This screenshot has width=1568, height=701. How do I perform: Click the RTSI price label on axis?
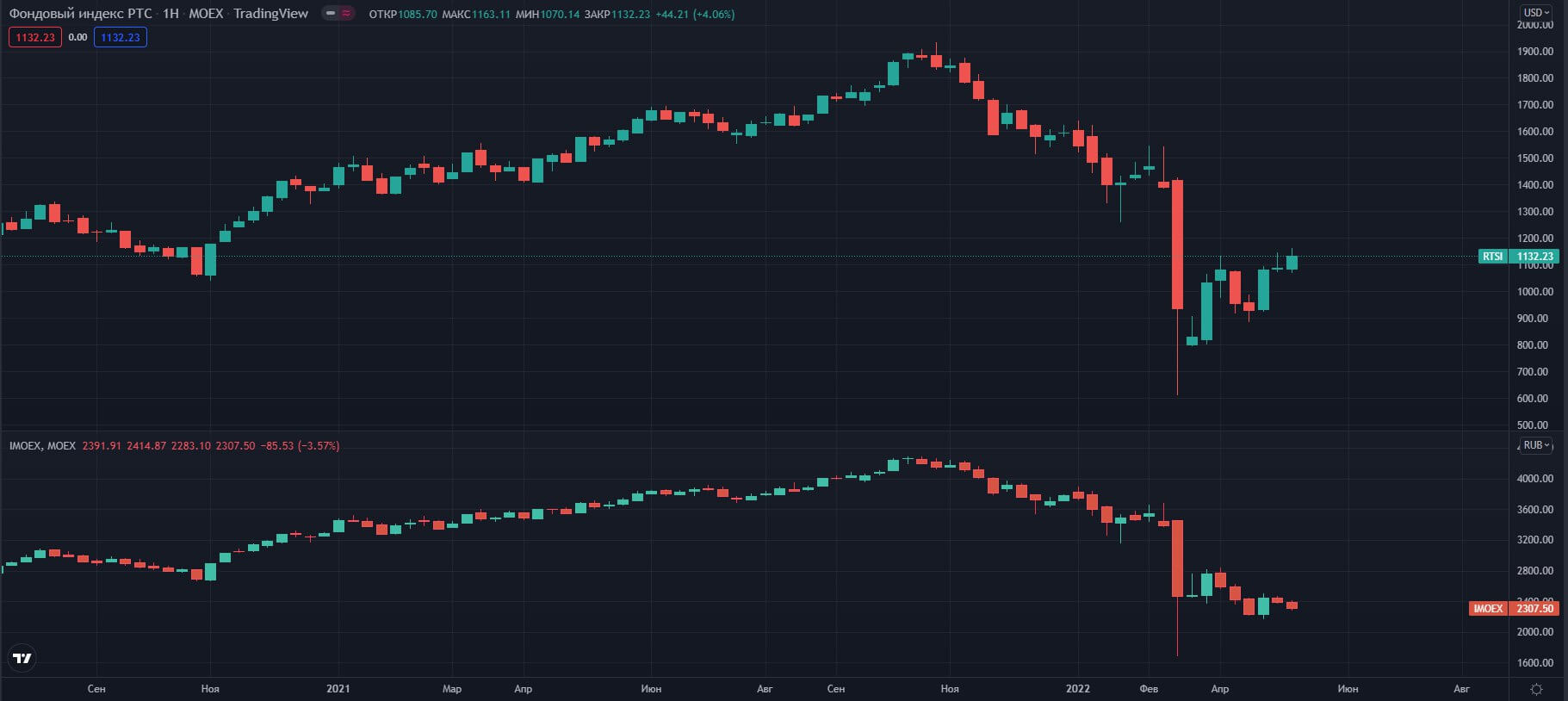1492,257
